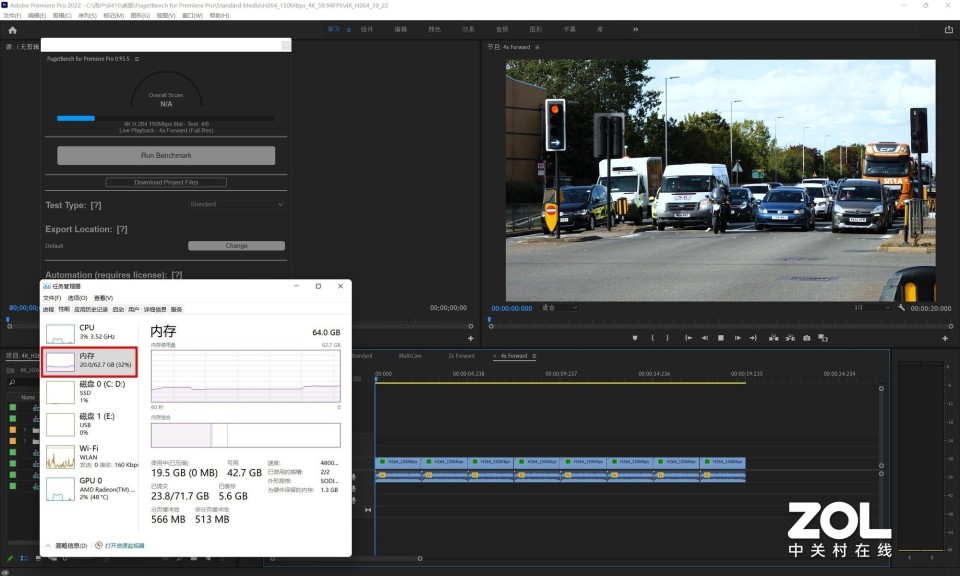Collapse Task Manager to fewer details
The height and width of the screenshot is (576, 960).
[68, 546]
